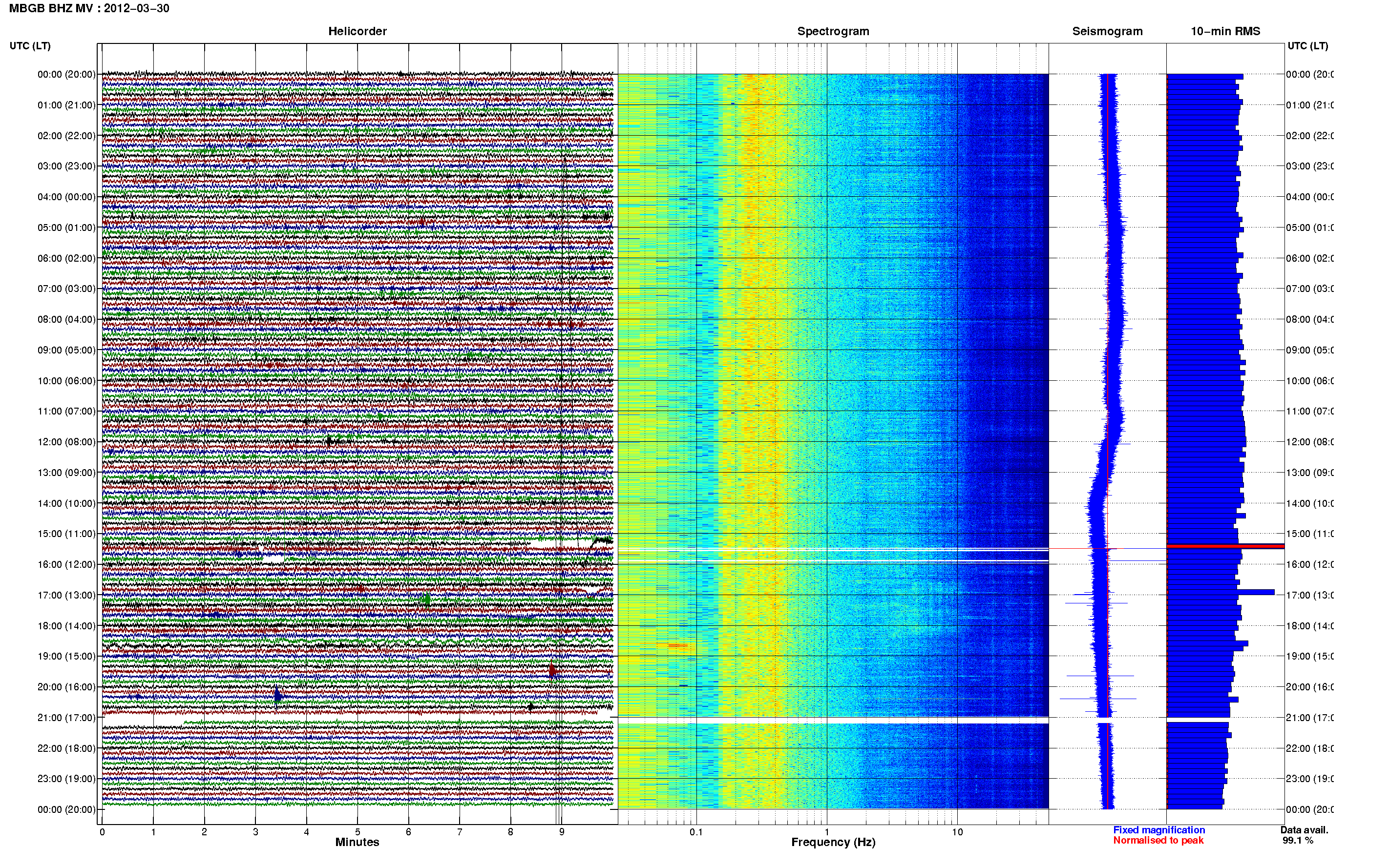Click the "03:00 (23:00)" Helicorder time label
Viewport: 1389px width, 868px height.
(66, 166)
